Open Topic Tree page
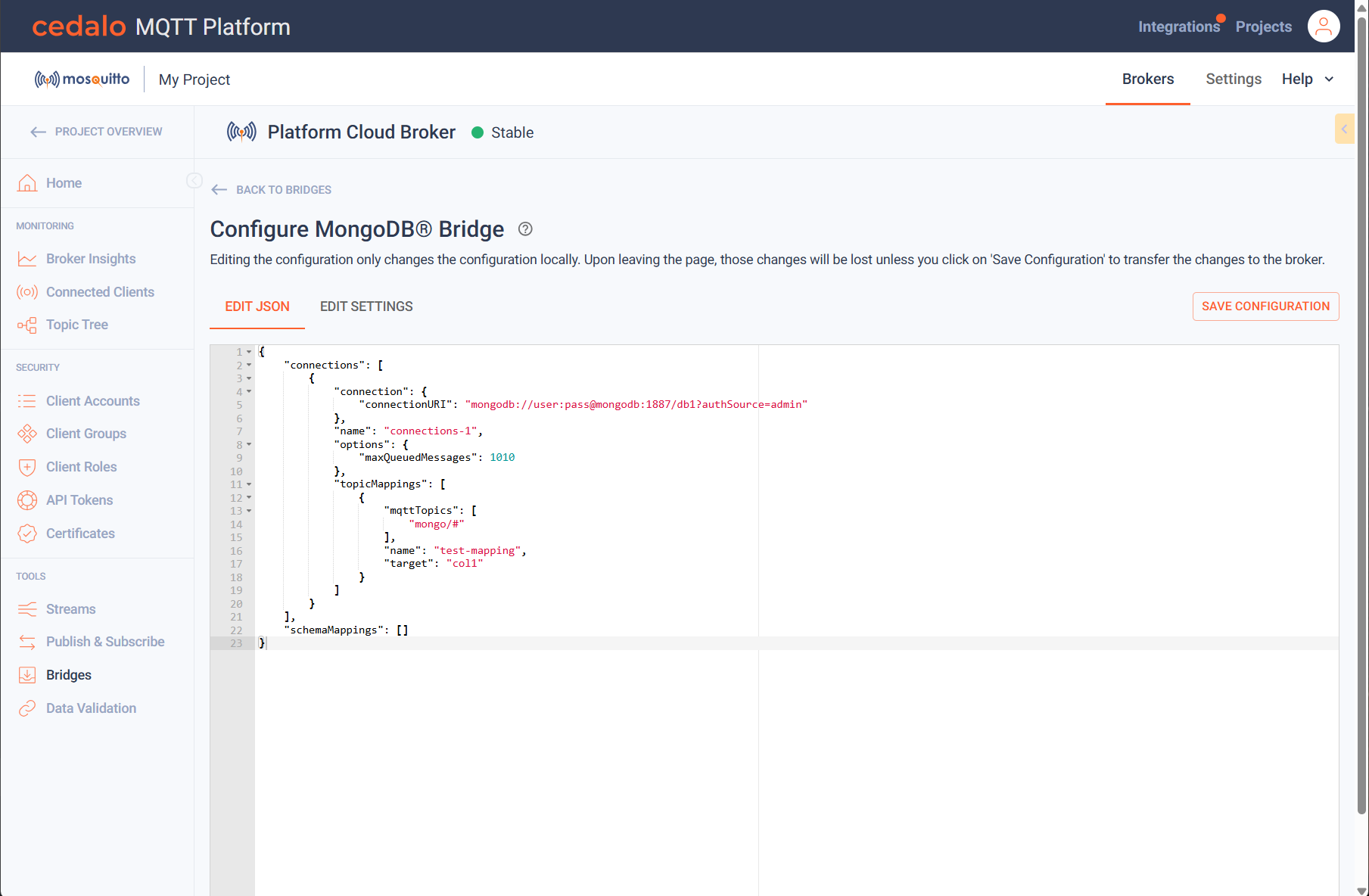1369x896 pixels. pos(77,325)
